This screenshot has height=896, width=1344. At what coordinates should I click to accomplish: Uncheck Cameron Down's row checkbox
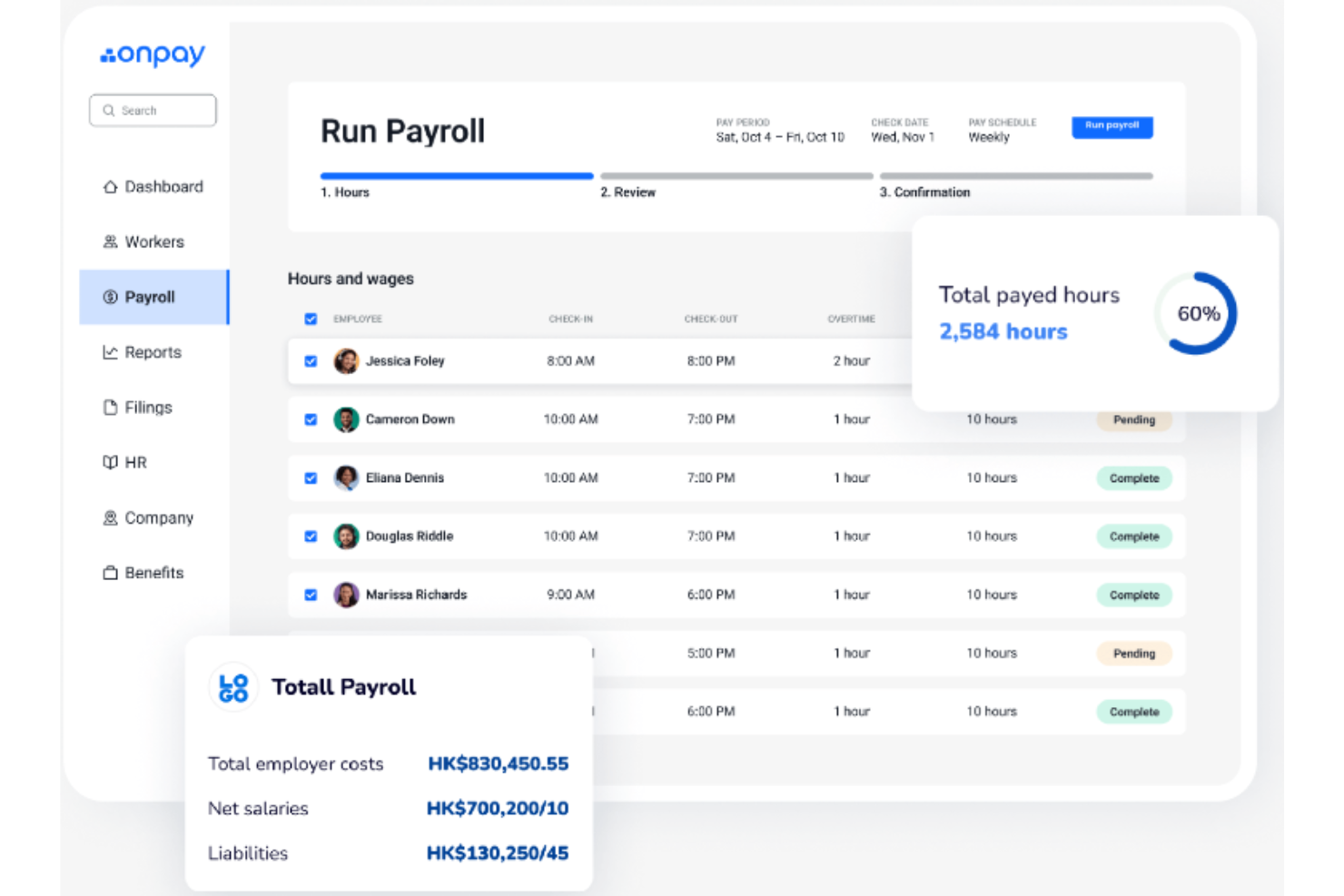coord(311,419)
